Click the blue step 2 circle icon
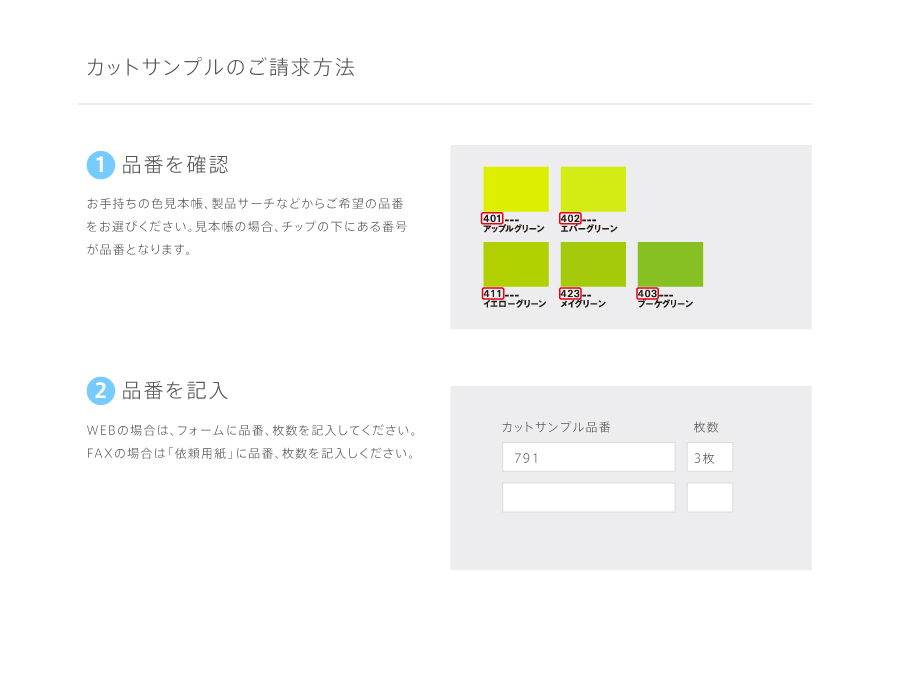This screenshot has width=916, height=693. (100, 390)
